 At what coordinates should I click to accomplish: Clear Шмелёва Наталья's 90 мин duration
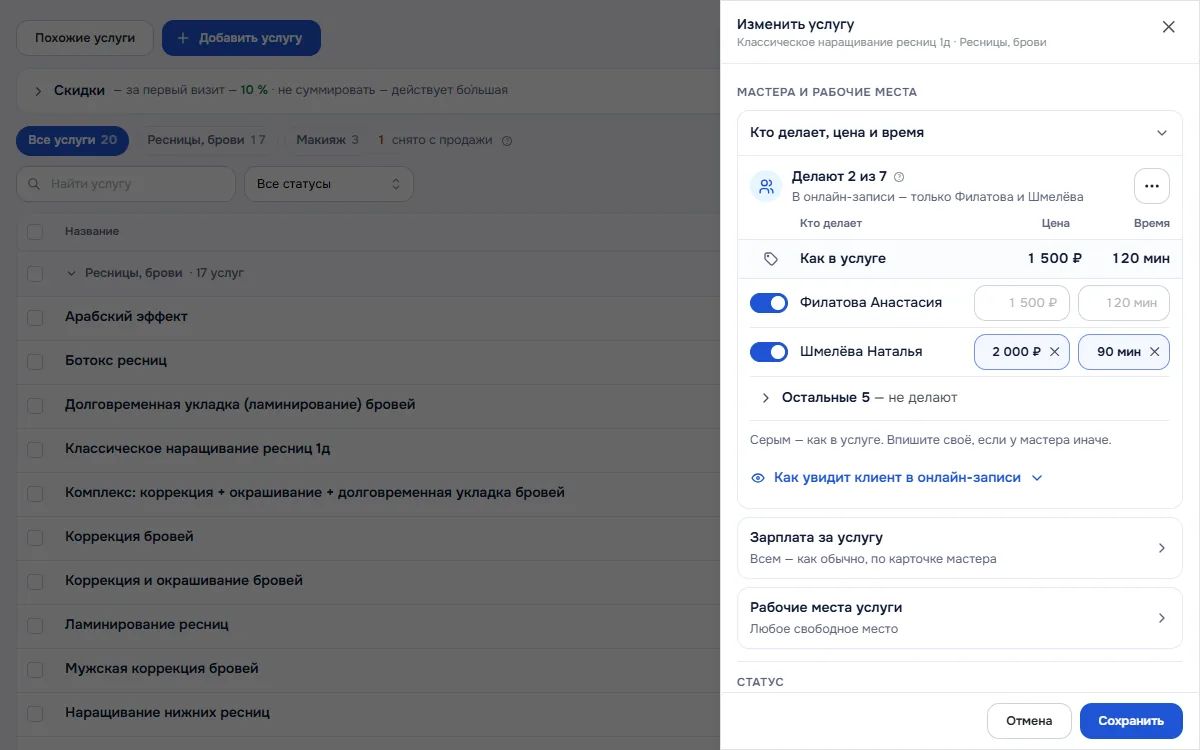pyautogui.click(x=1154, y=352)
